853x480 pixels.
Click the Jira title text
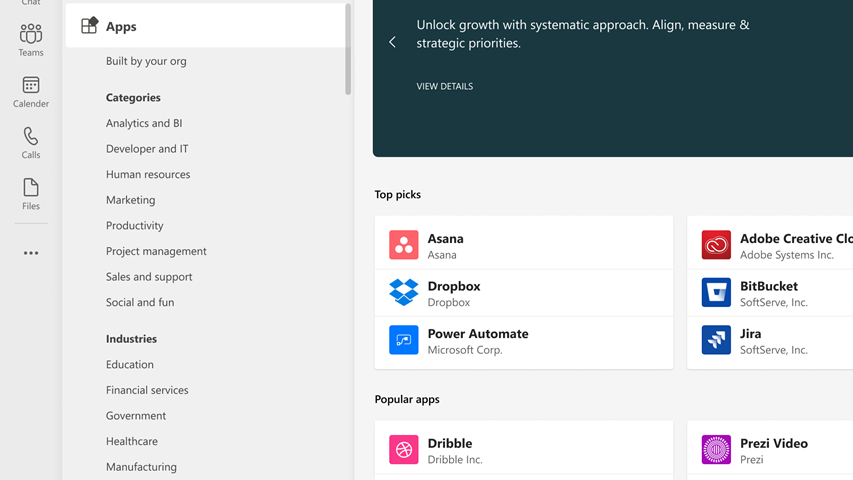pos(750,333)
